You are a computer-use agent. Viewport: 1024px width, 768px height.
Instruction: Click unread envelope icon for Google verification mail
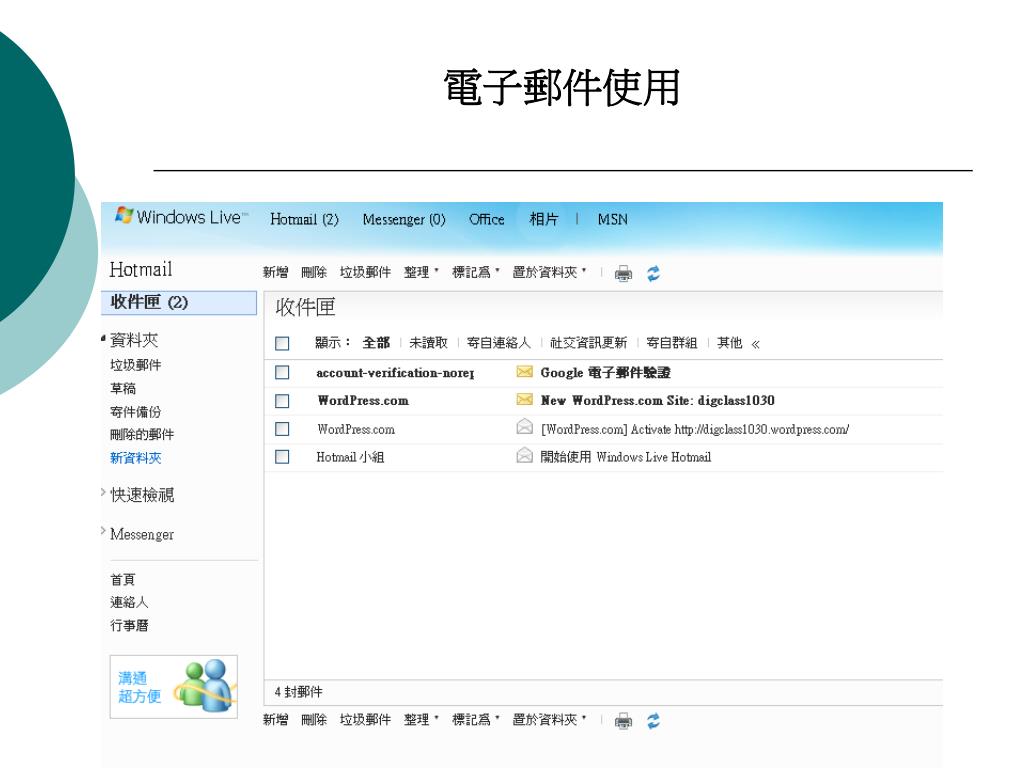(x=524, y=372)
